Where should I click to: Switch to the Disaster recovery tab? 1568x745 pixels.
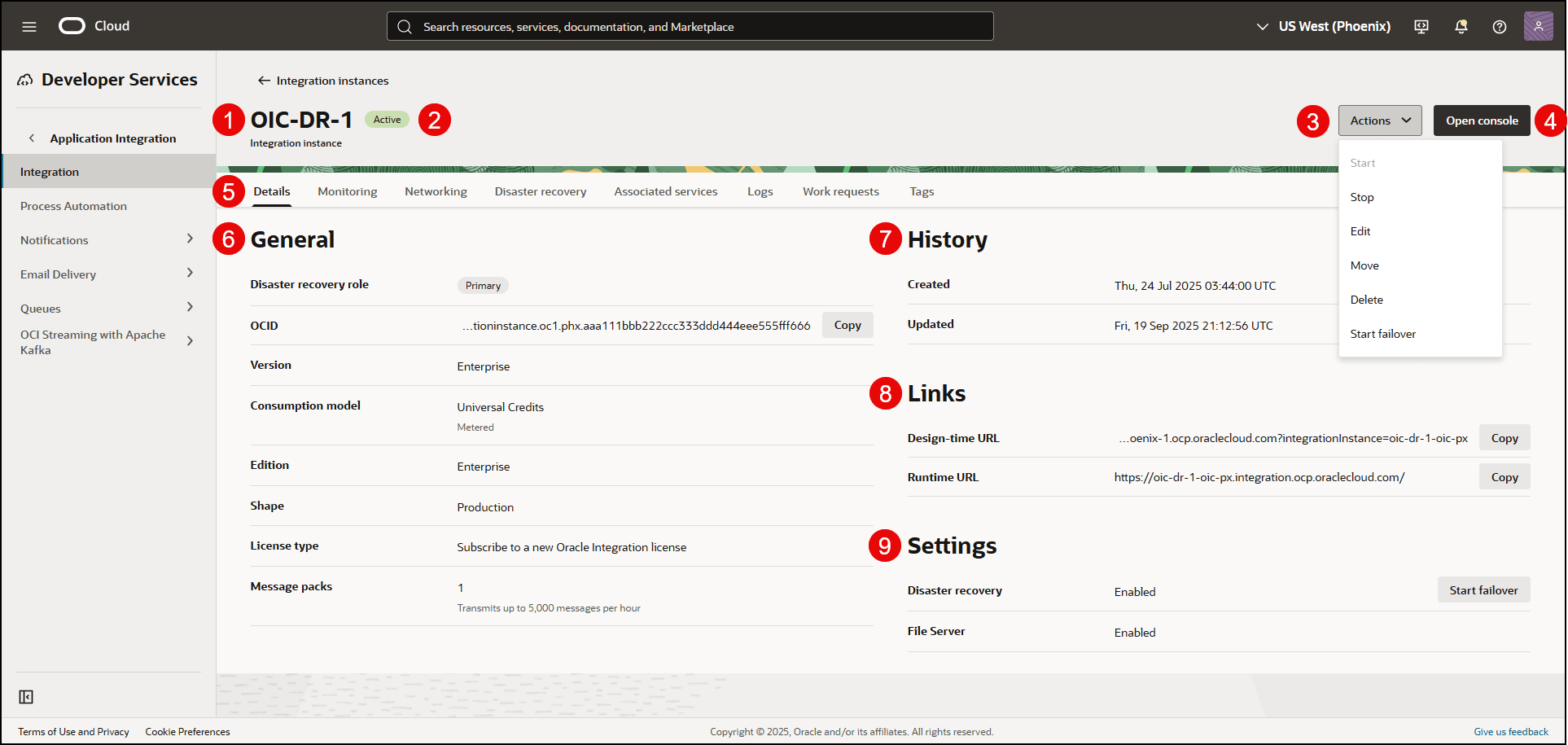click(540, 191)
